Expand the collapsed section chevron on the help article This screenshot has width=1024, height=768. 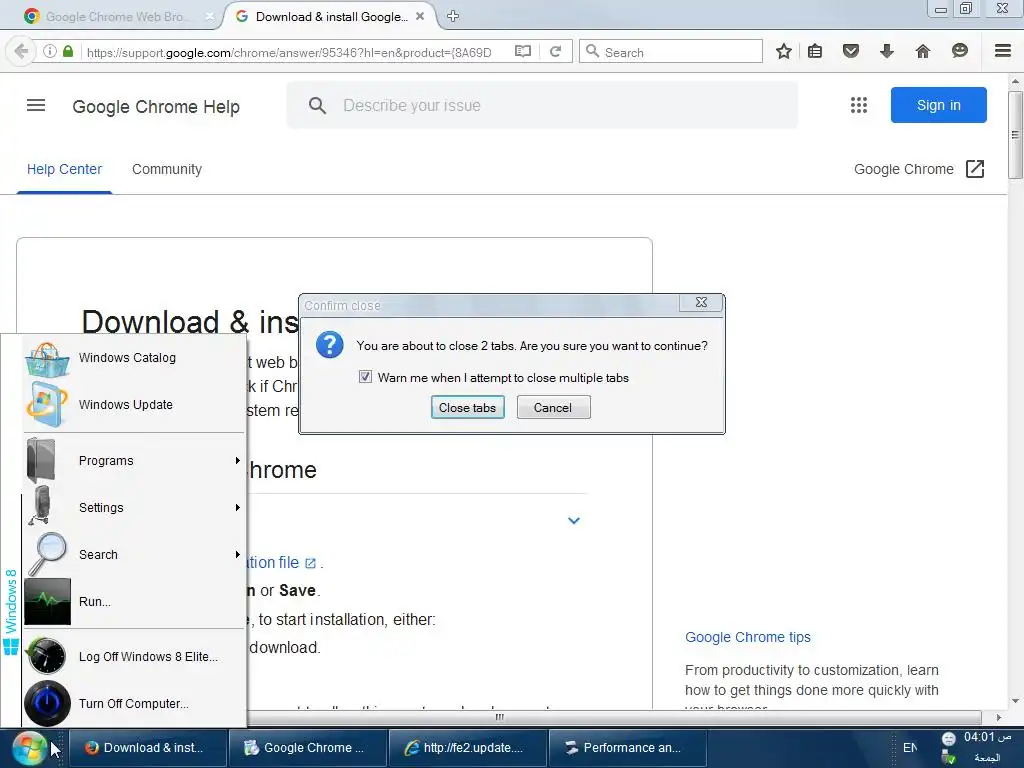pos(573,520)
